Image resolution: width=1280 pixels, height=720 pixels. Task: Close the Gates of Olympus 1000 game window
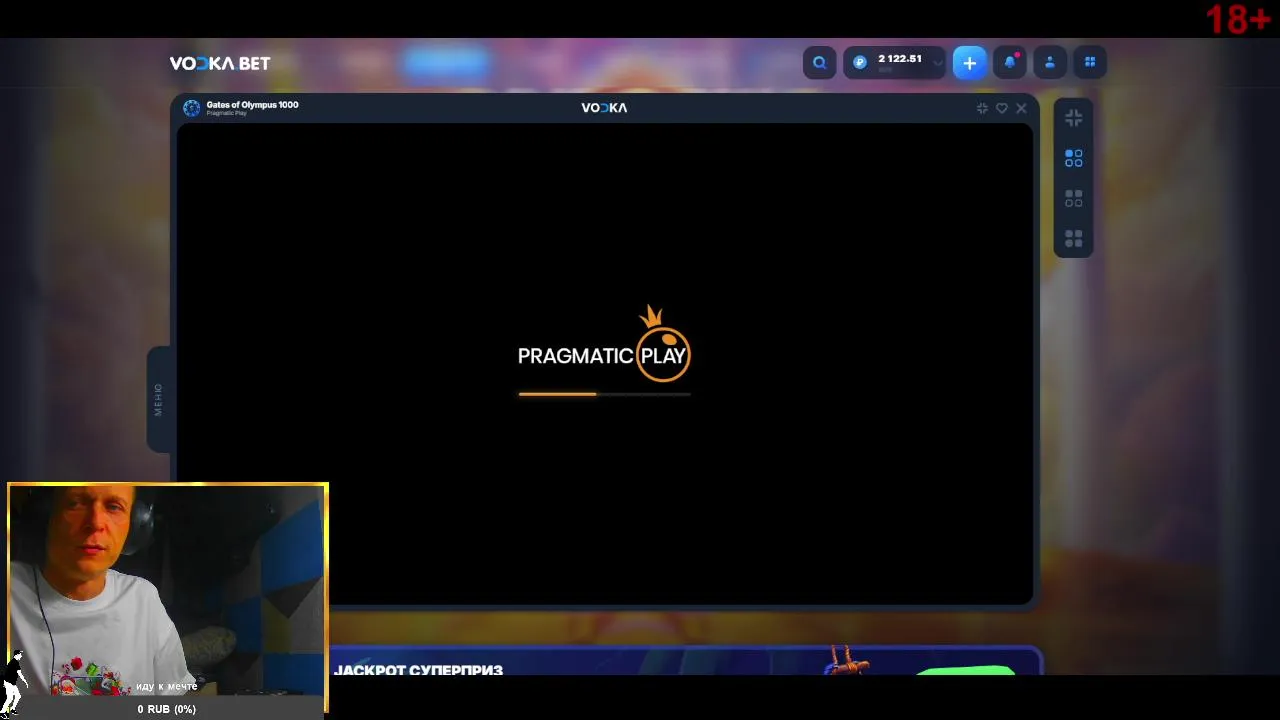coord(1021,108)
